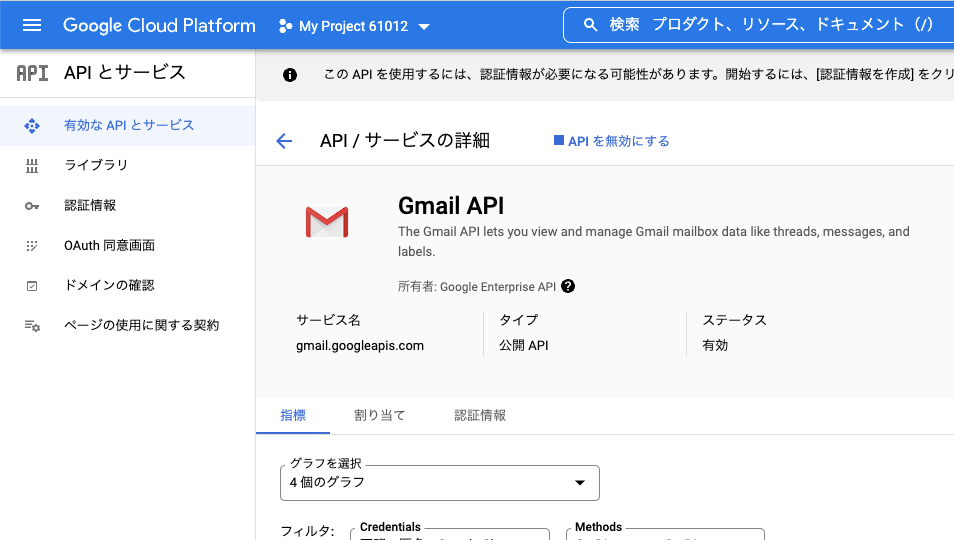Open the Credentials filter dropdown
The width and height of the screenshot is (954, 540).
(450, 534)
